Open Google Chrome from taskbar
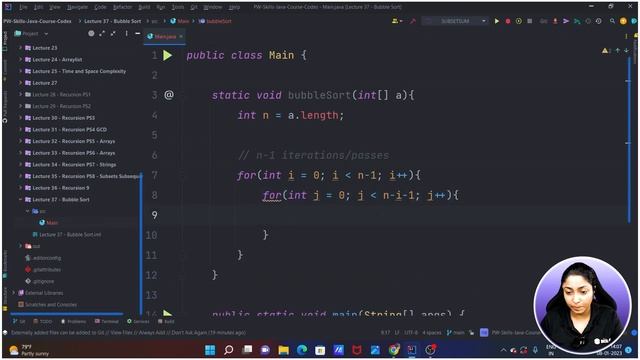Viewport: 640px width, 360px height. (x=394, y=350)
